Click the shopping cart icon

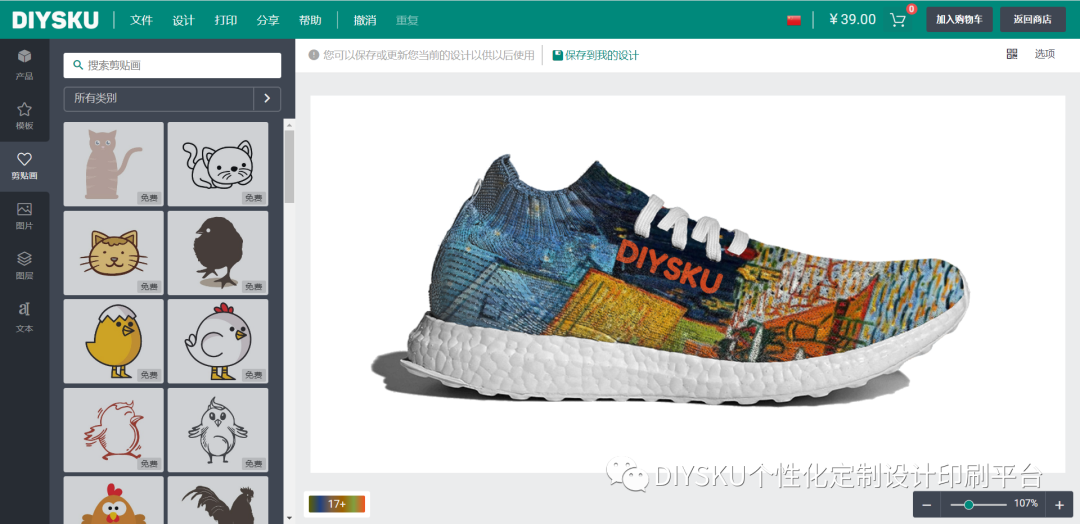898,20
